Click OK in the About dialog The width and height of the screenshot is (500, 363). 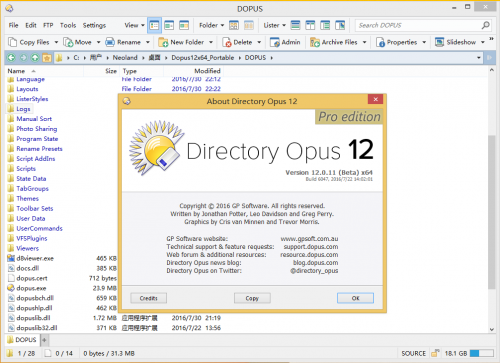[x=355, y=298]
